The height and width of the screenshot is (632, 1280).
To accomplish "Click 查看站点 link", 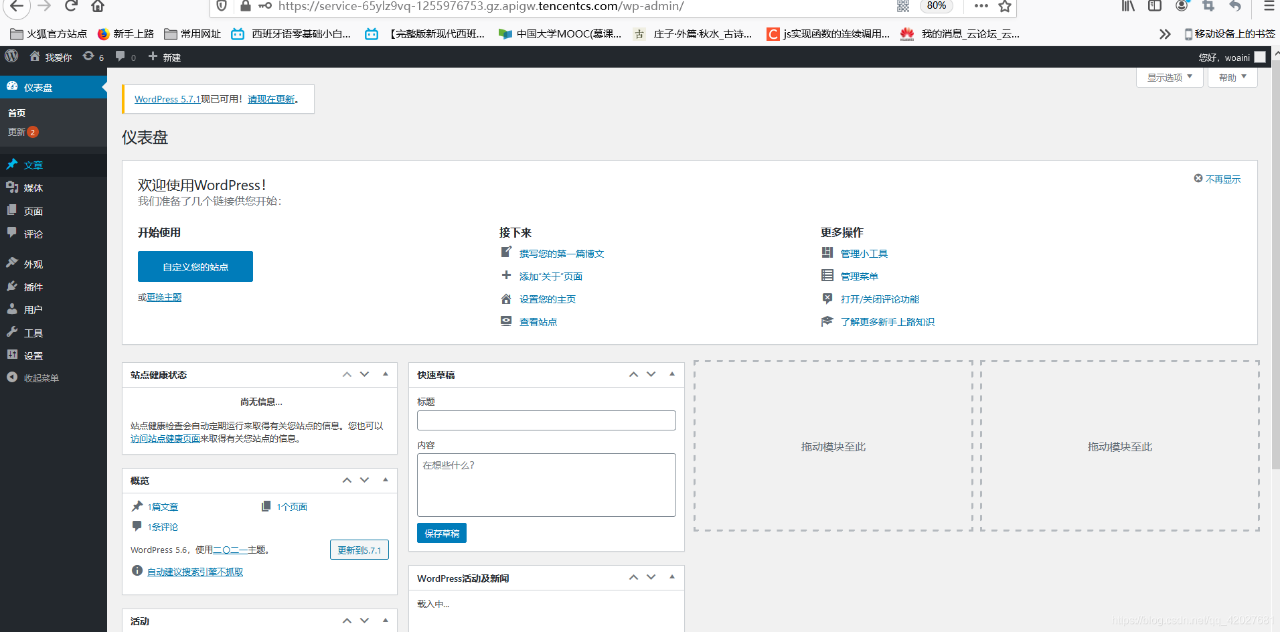I will [538, 322].
